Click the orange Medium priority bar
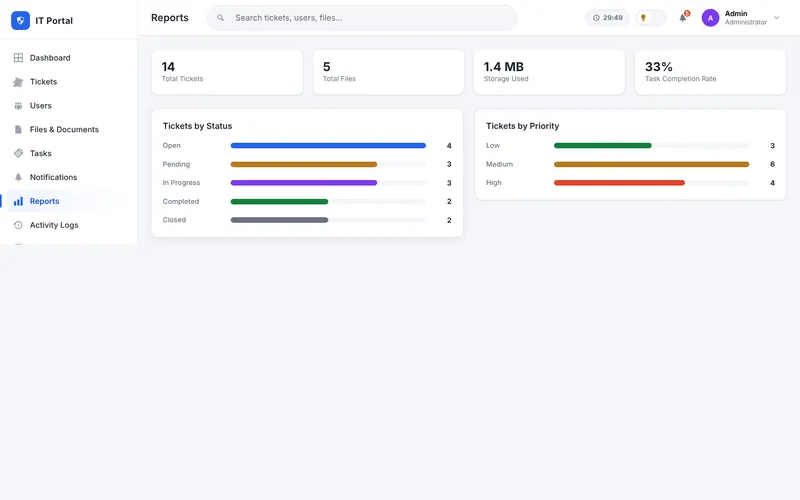This screenshot has width=800, height=500. (652, 164)
